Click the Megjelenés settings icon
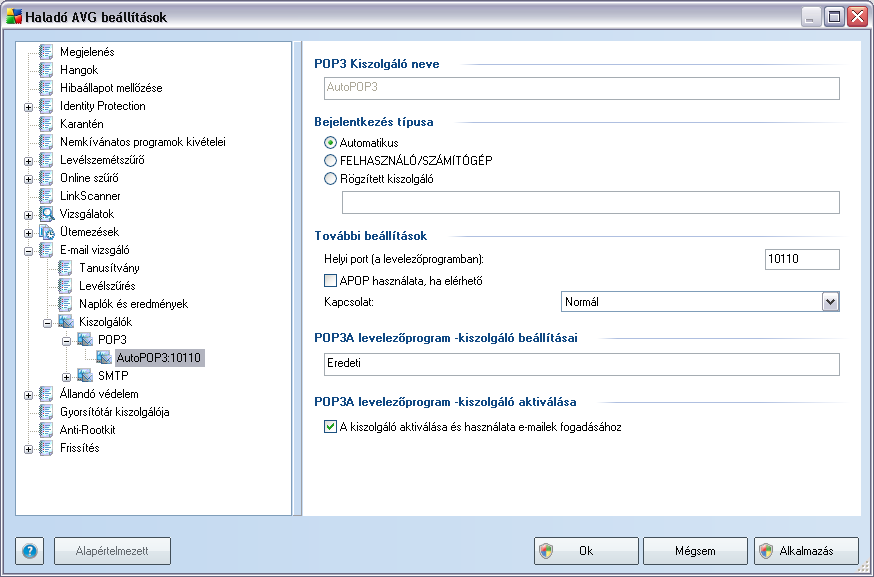Image resolution: width=874 pixels, height=577 pixels. (x=46, y=52)
